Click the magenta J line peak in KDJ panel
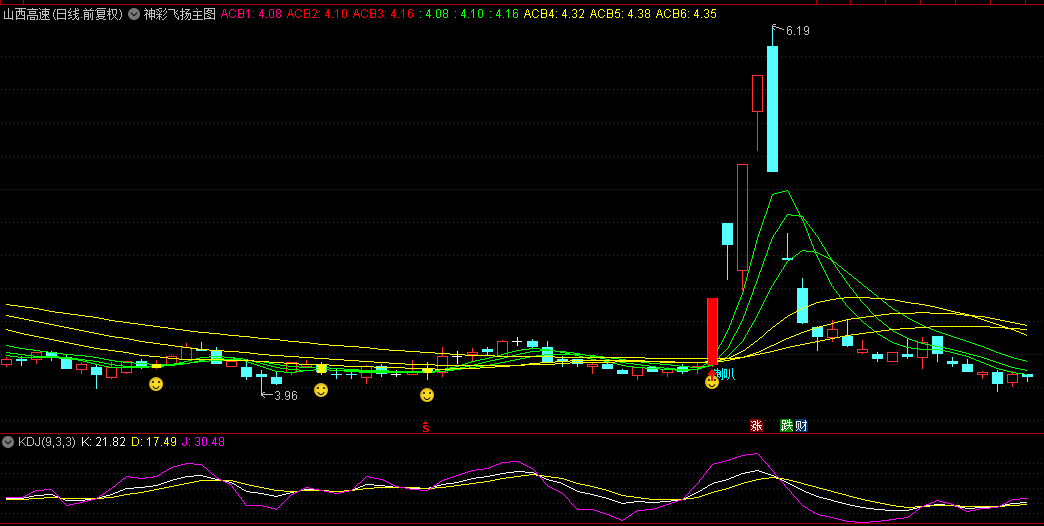This screenshot has width=1044, height=526. 756,454
